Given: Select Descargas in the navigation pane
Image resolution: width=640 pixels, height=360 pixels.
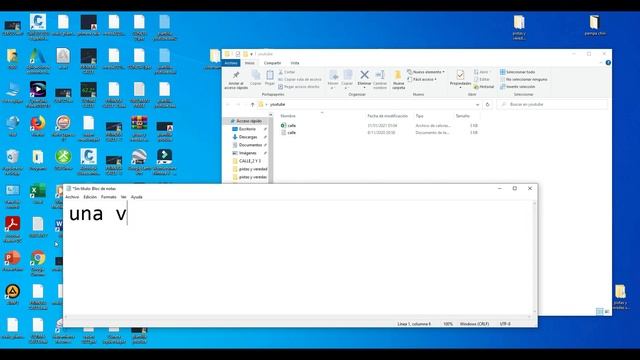Looking at the screenshot, I should click(x=248, y=137).
